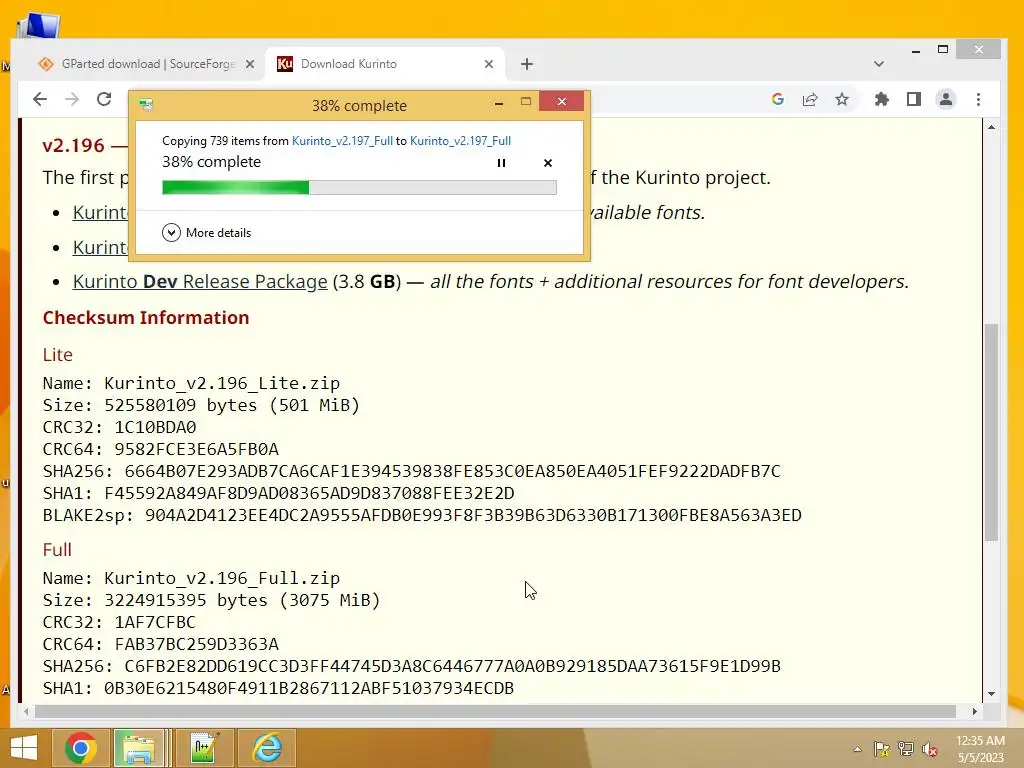This screenshot has width=1024, height=768.
Task: Toggle the Chrome side panel
Action: 914,99
